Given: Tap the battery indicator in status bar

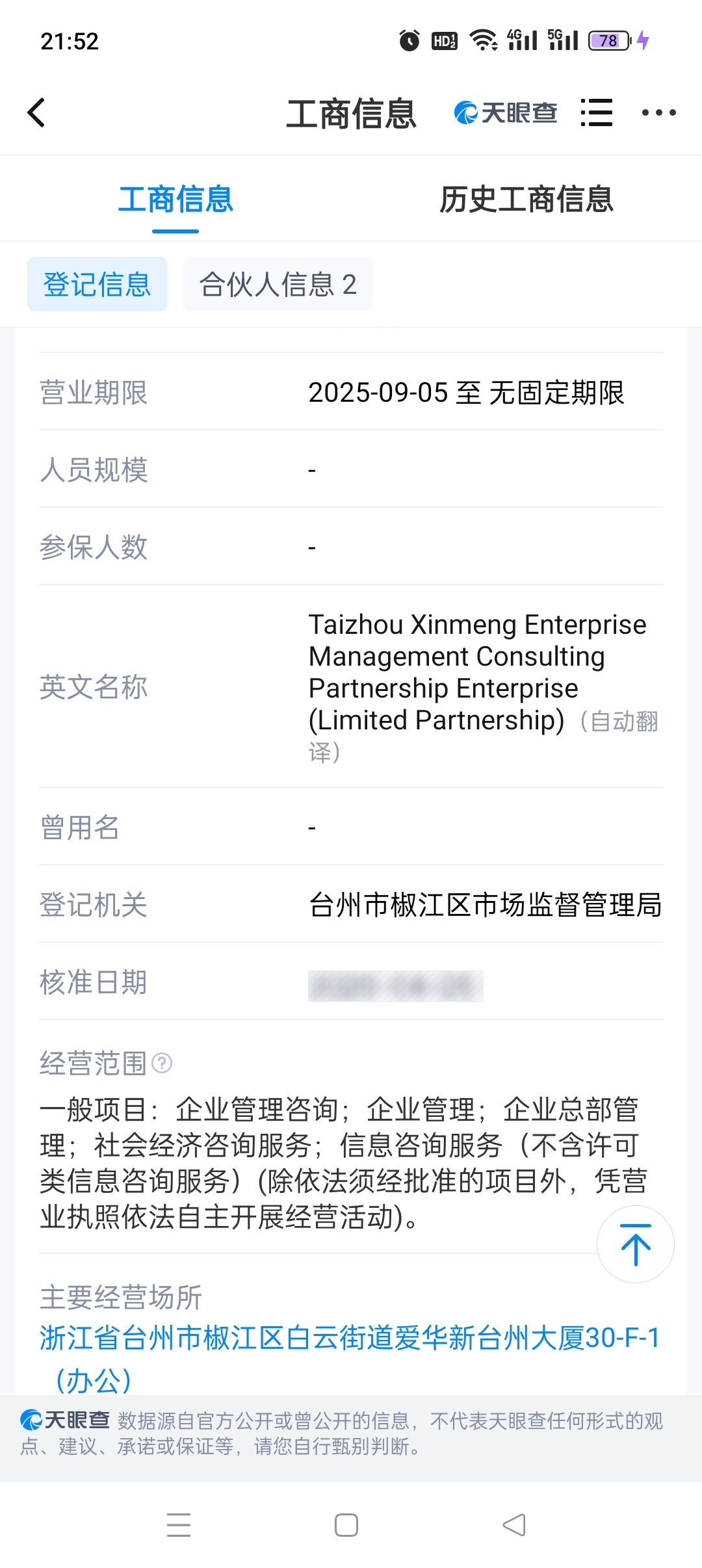Looking at the screenshot, I should [x=610, y=40].
